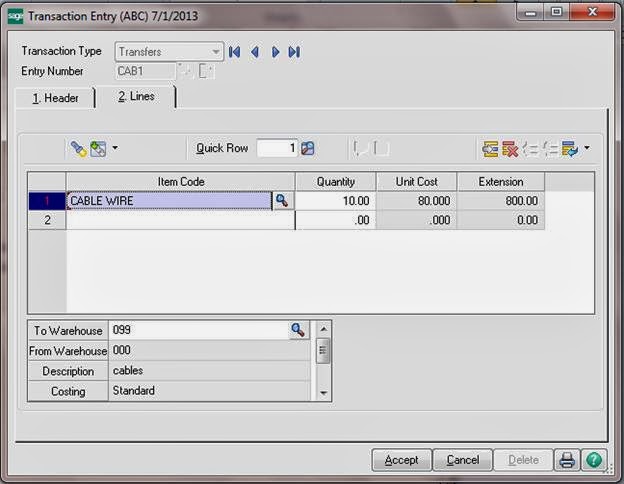Click the scroll down arrow in detail panel

pos(324,393)
